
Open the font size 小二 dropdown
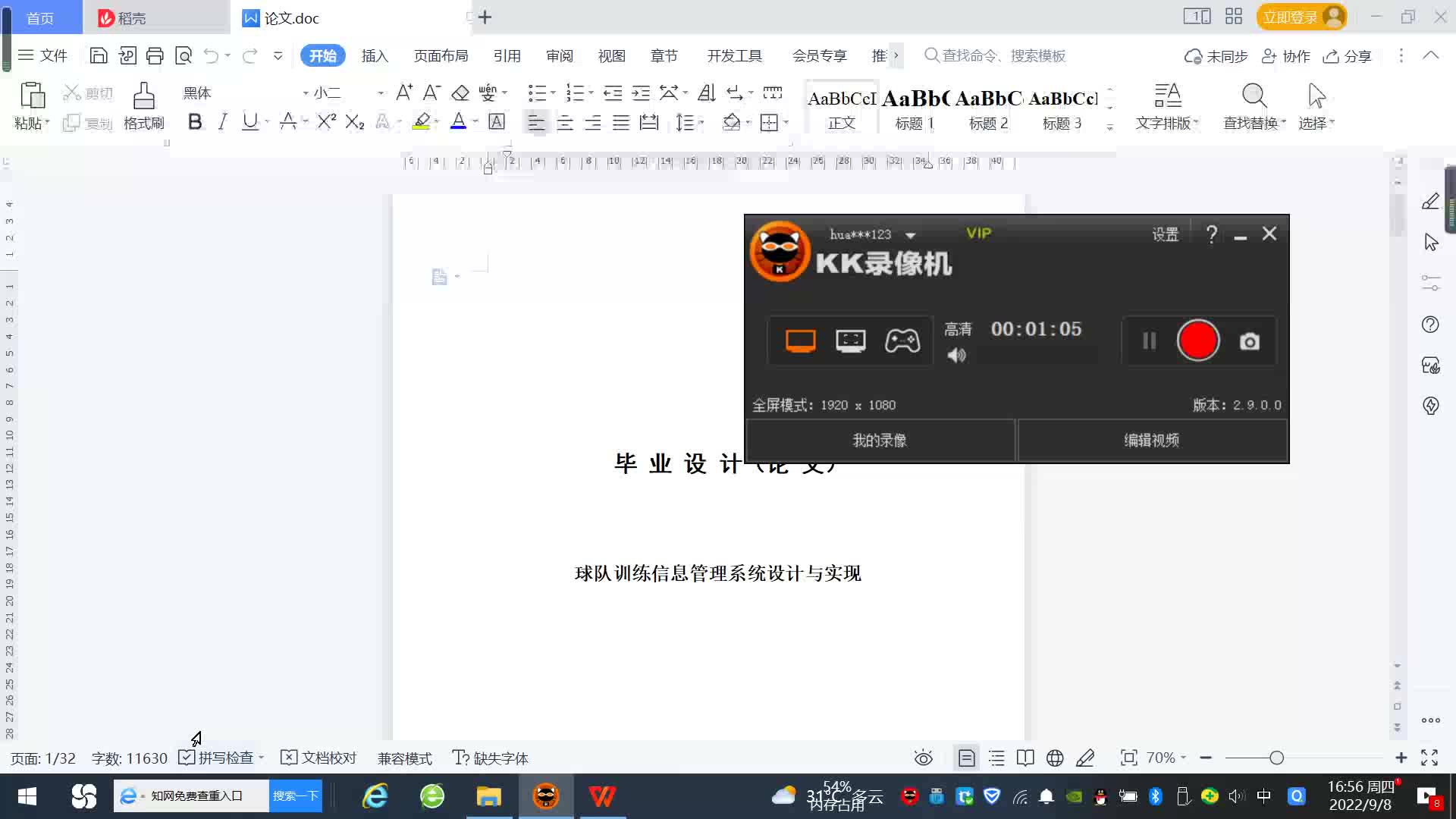click(380, 93)
